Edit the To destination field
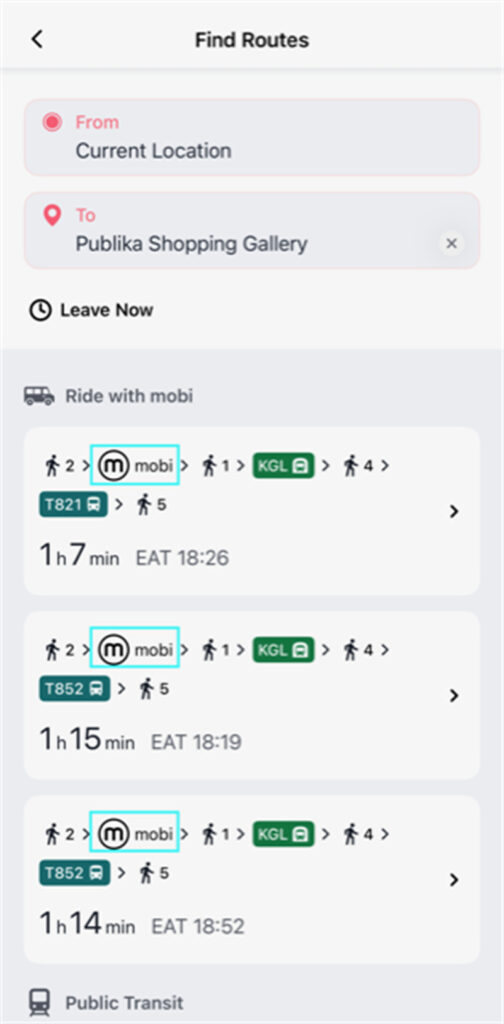Screen dimensions: 504x1024 252,230
